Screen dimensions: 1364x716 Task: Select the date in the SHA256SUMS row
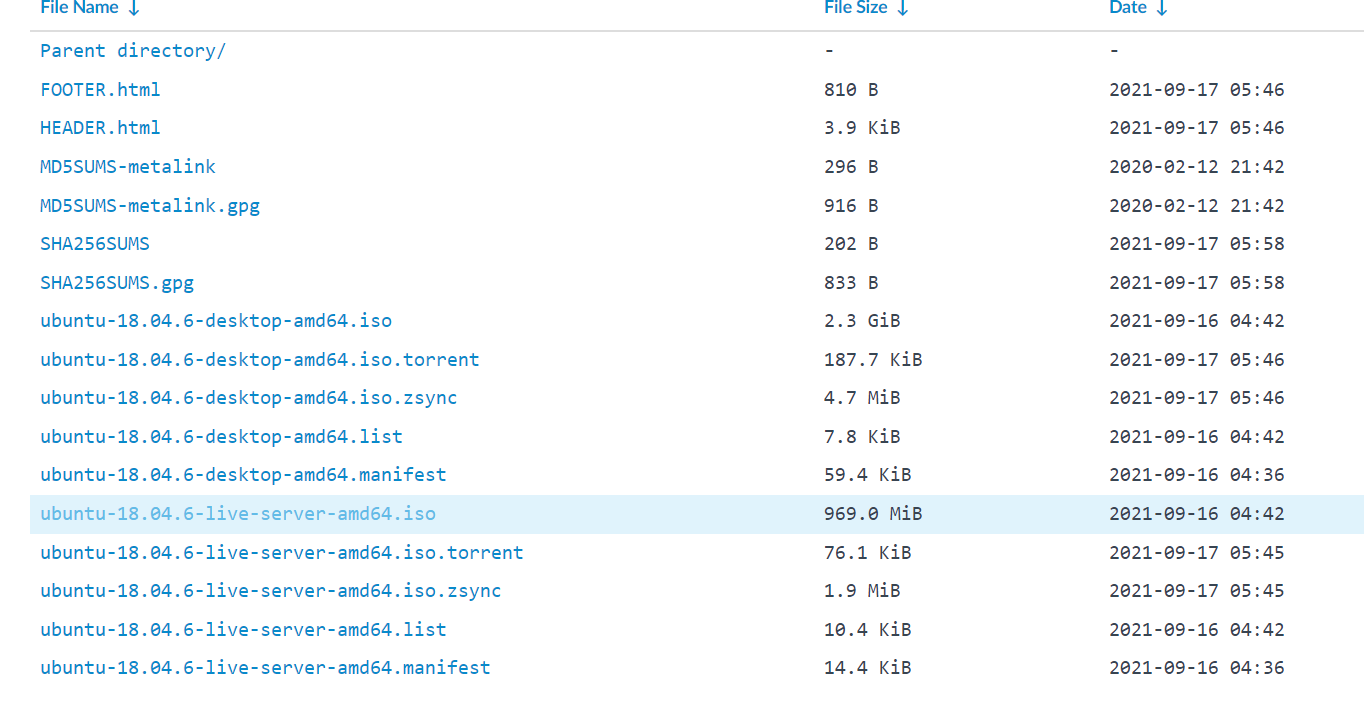1197,243
